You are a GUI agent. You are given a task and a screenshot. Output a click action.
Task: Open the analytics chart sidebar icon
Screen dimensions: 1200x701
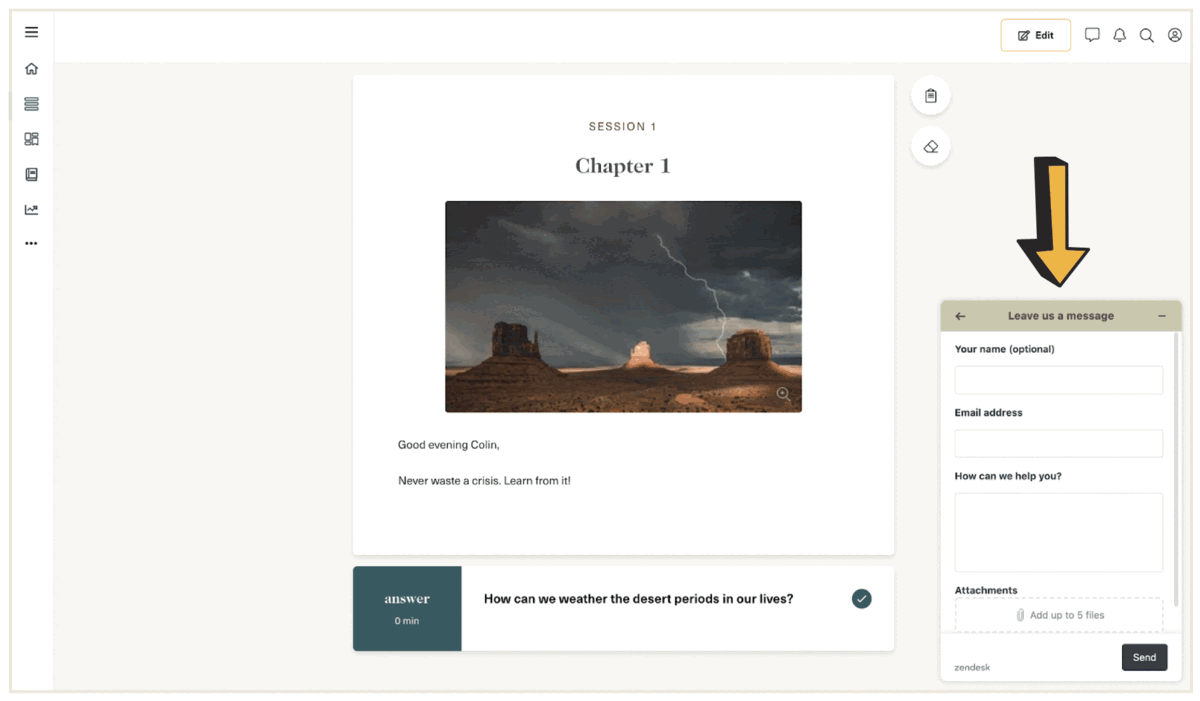tap(31, 210)
